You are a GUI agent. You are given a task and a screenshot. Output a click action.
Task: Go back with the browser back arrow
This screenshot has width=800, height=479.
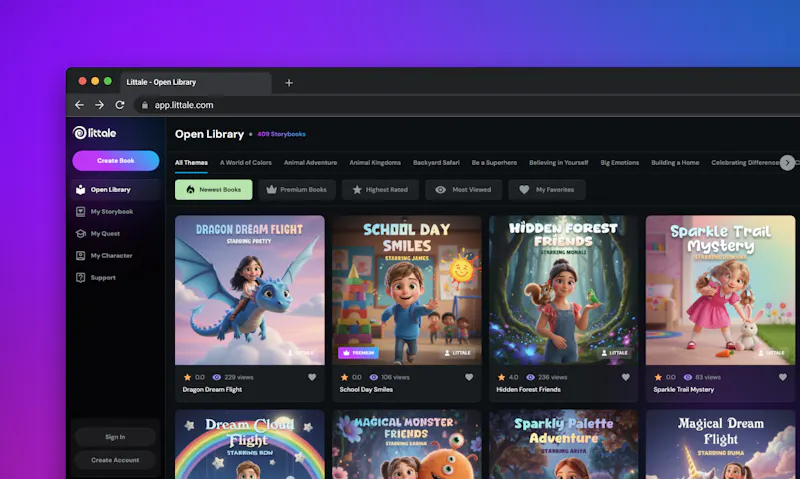click(x=79, y=105)
